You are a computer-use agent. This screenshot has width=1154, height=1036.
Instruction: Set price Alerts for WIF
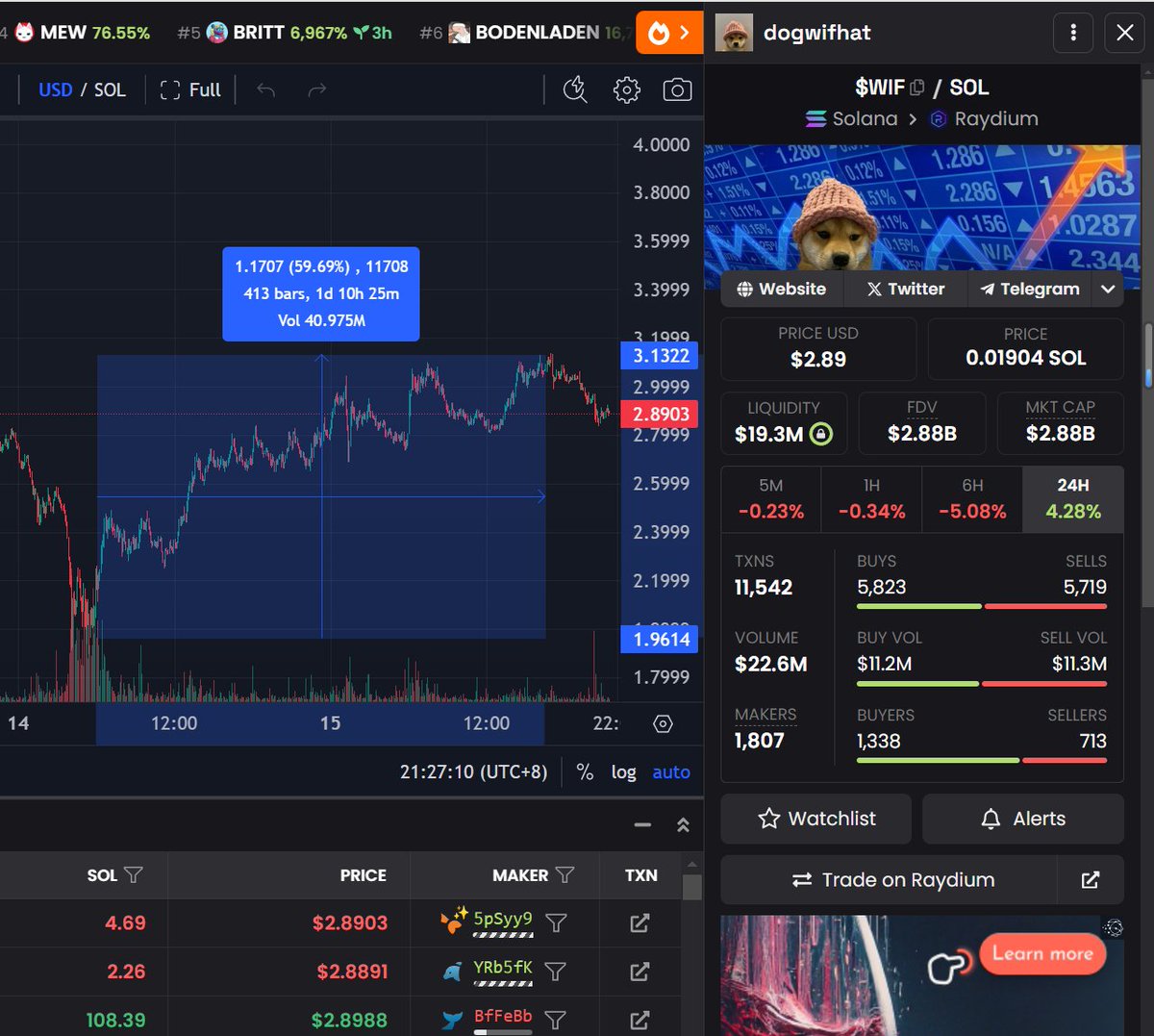[1023, 819]
